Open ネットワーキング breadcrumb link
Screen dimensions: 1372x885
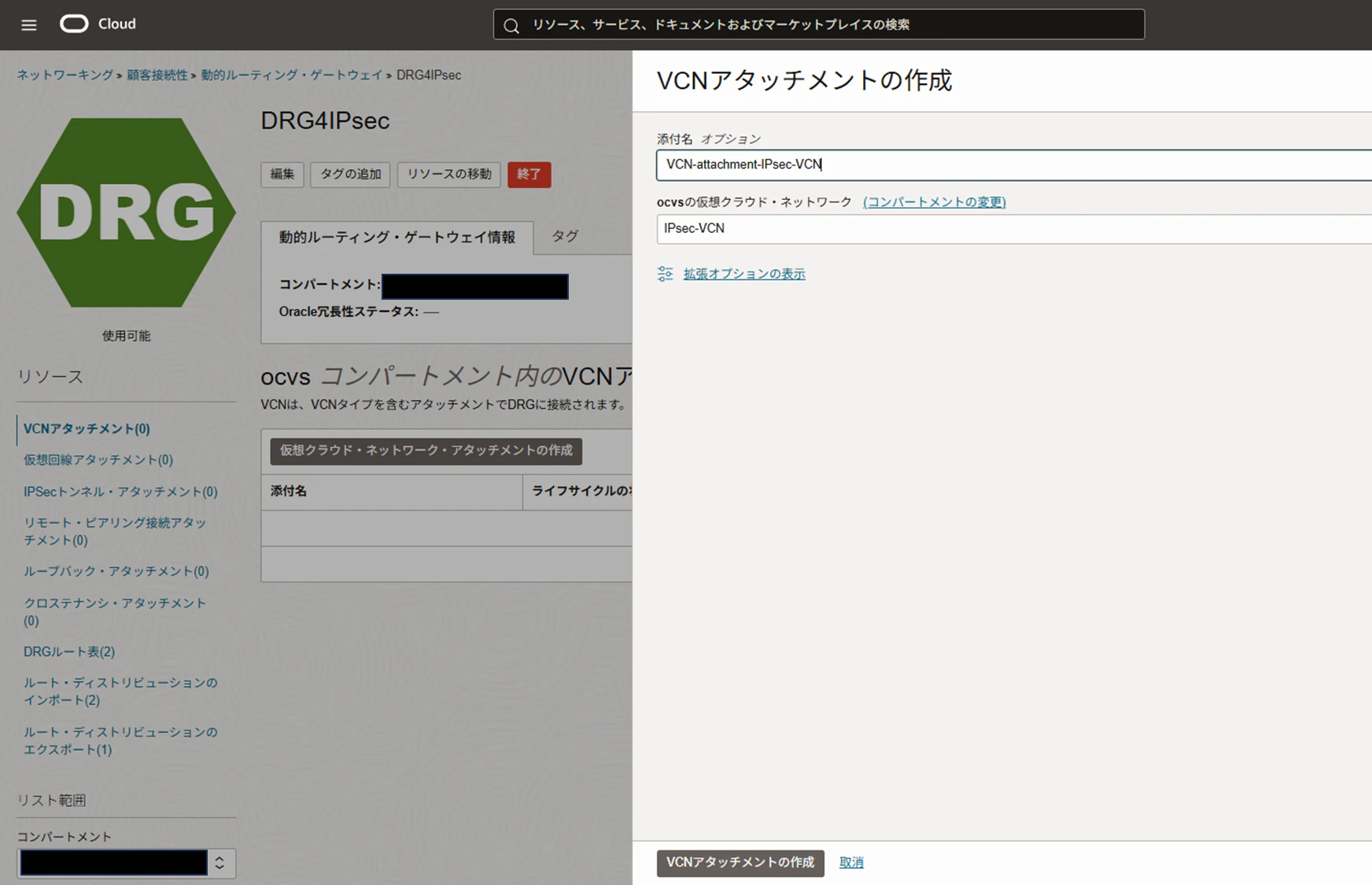[x=65, y=76]
